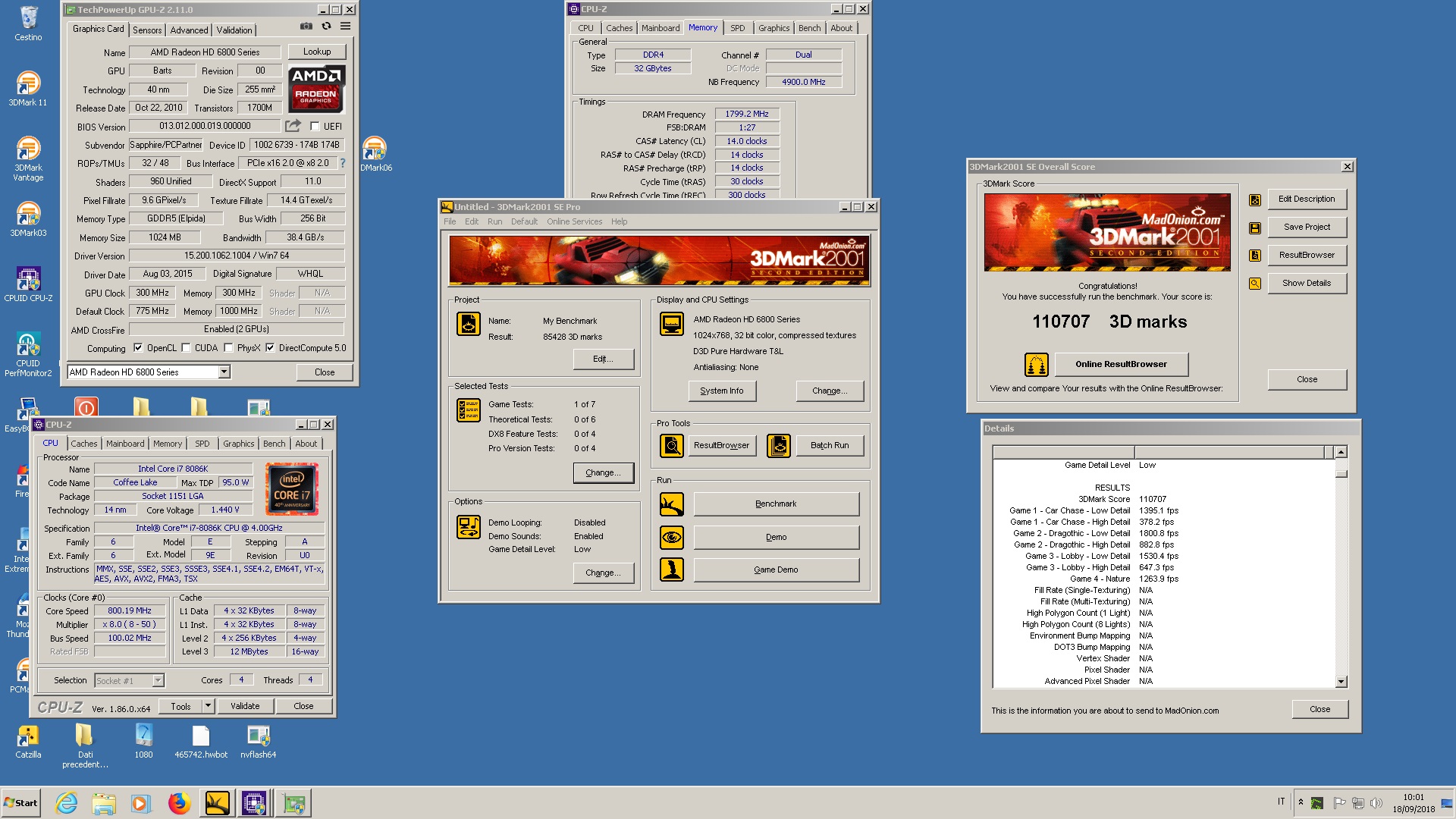Toggle the PhysX checkbox

[x=228, y=348]
